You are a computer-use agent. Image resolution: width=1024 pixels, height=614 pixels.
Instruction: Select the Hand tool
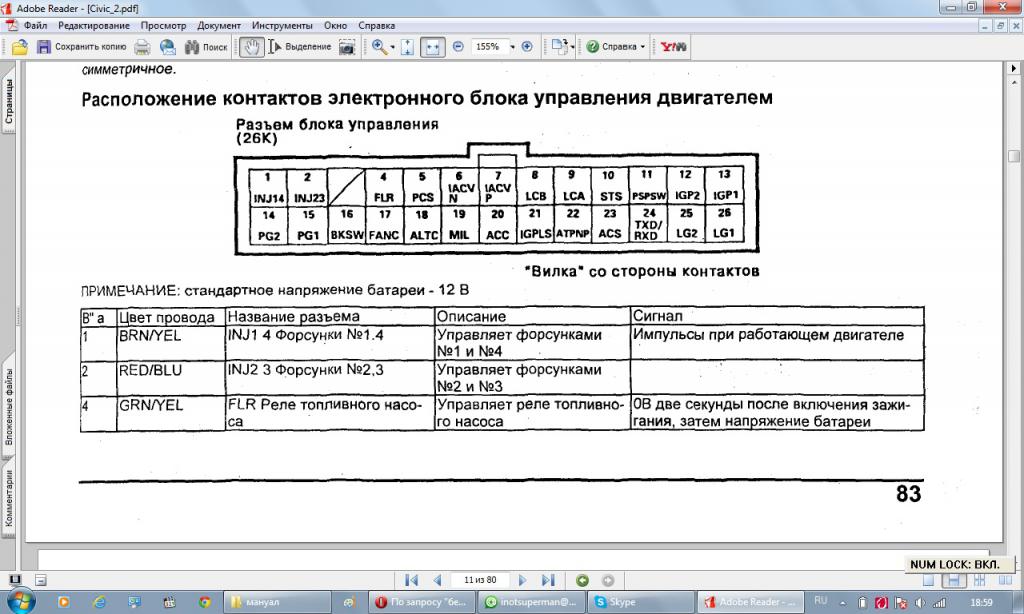[251, 47]
